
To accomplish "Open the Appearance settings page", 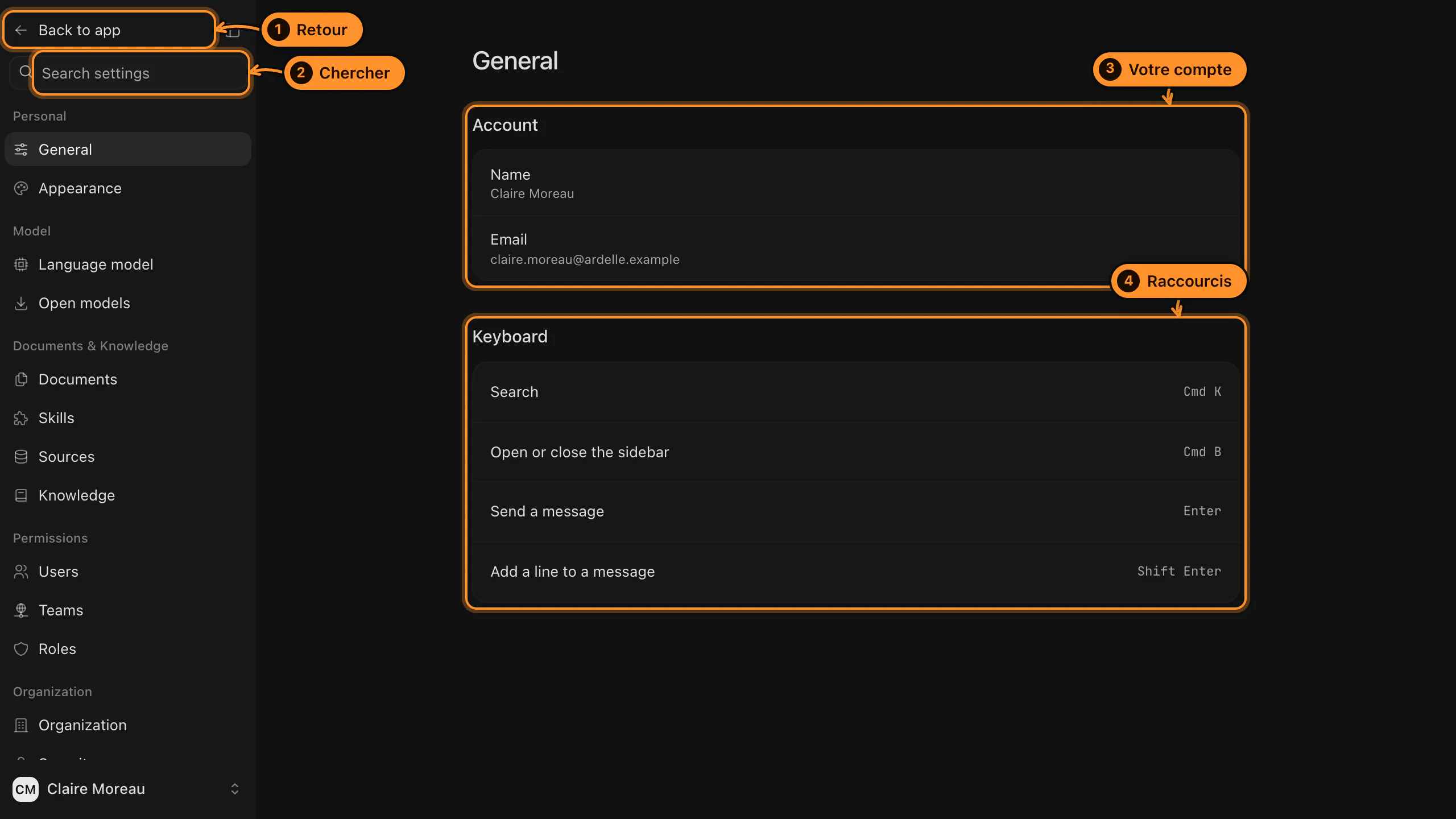I will pyautogui.click(x=128, y=188).
